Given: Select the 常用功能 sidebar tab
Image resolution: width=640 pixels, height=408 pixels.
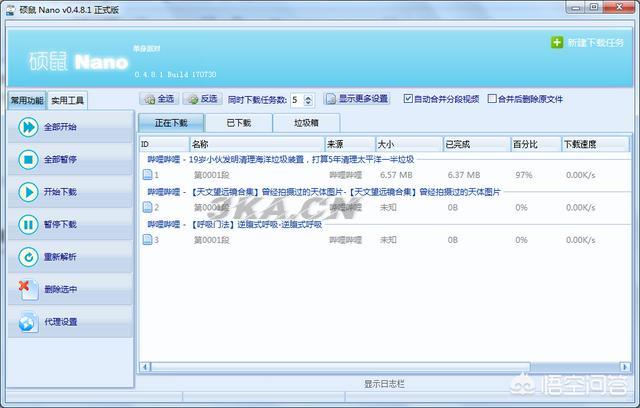Looking at the screenshot, I should coord(27,100).
